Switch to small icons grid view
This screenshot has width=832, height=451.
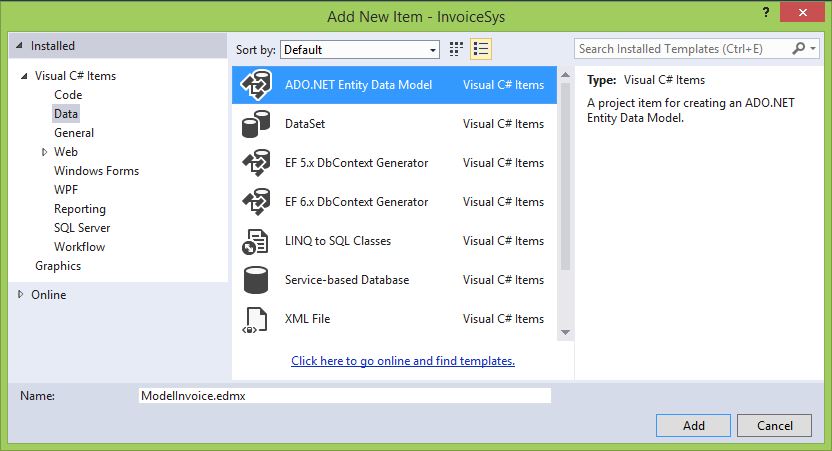[x=456, y=49]
